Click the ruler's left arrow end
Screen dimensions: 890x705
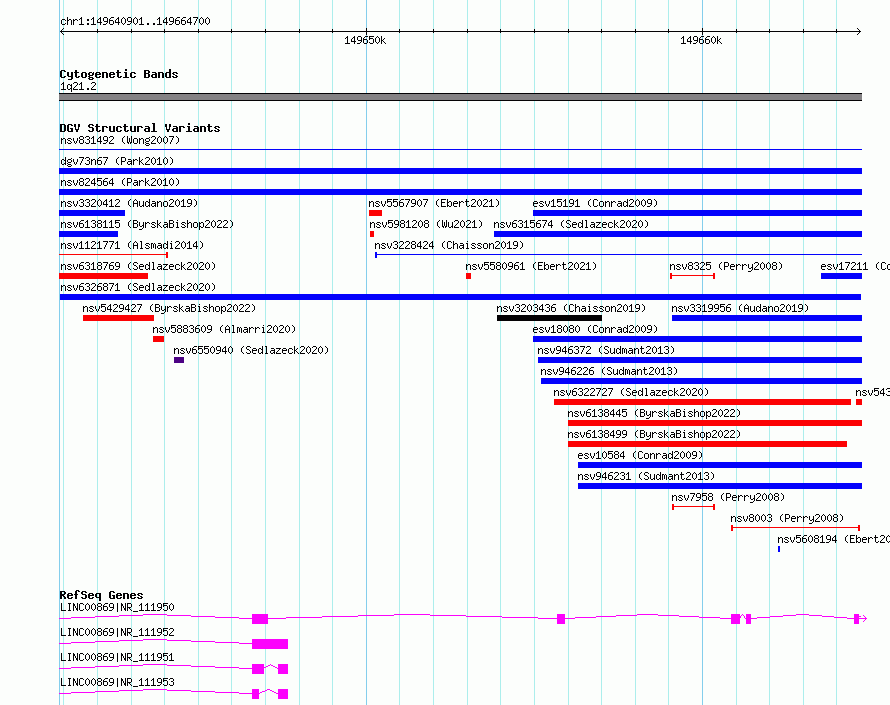click(x=62, y=31)
